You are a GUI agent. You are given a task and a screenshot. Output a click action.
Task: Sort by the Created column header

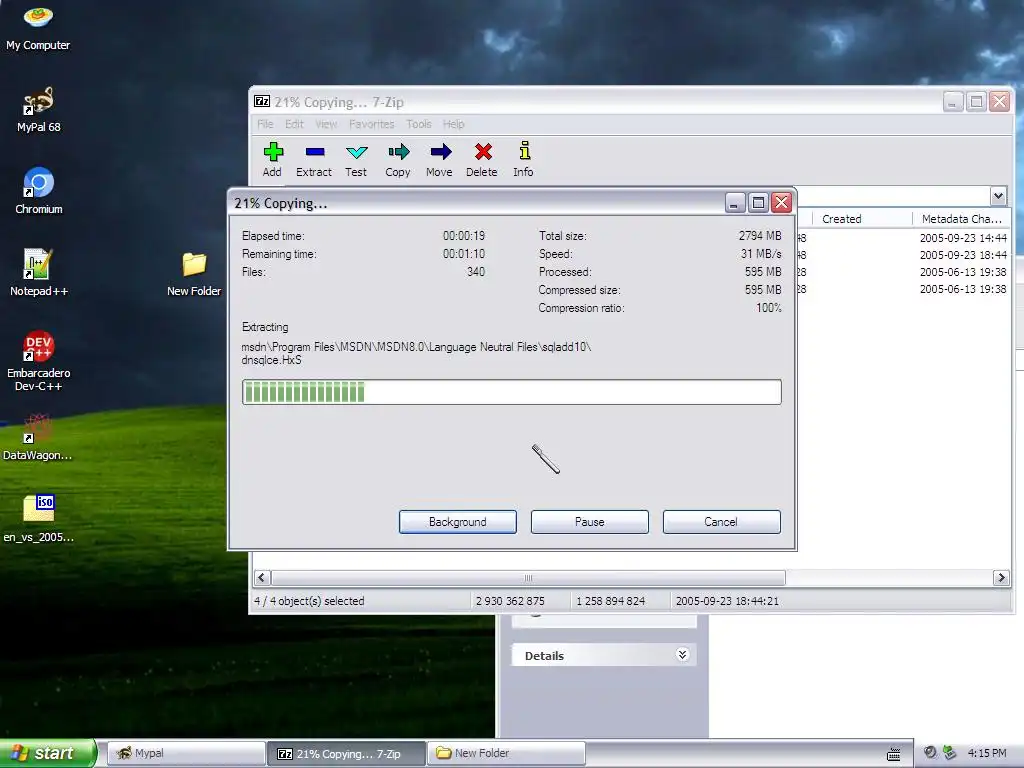click(x=862, y=219)
